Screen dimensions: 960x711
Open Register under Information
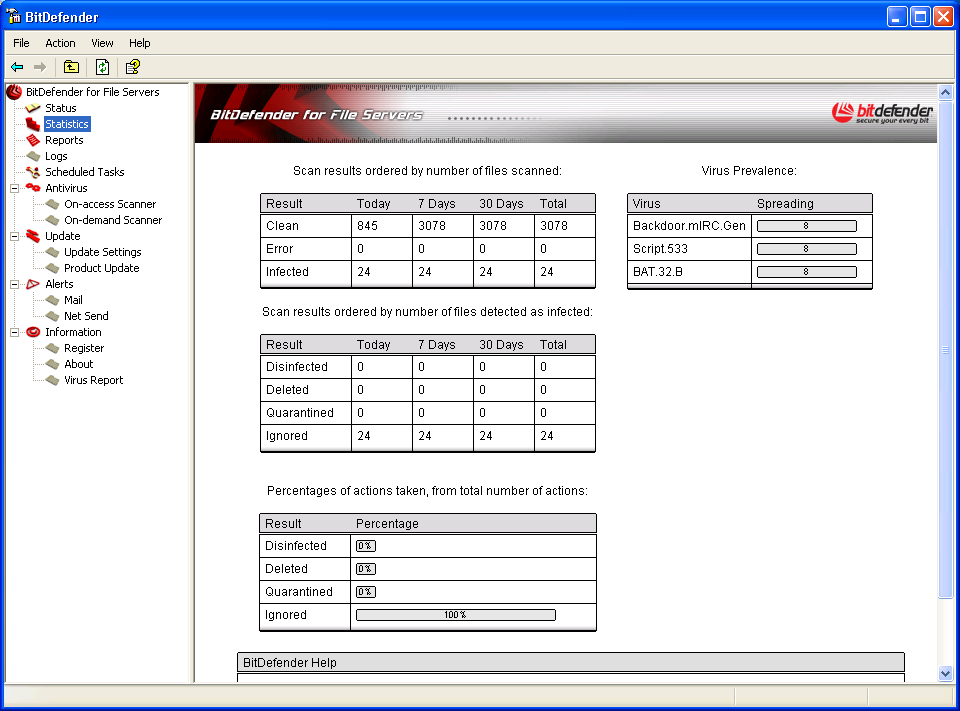(x=84, y=348)
